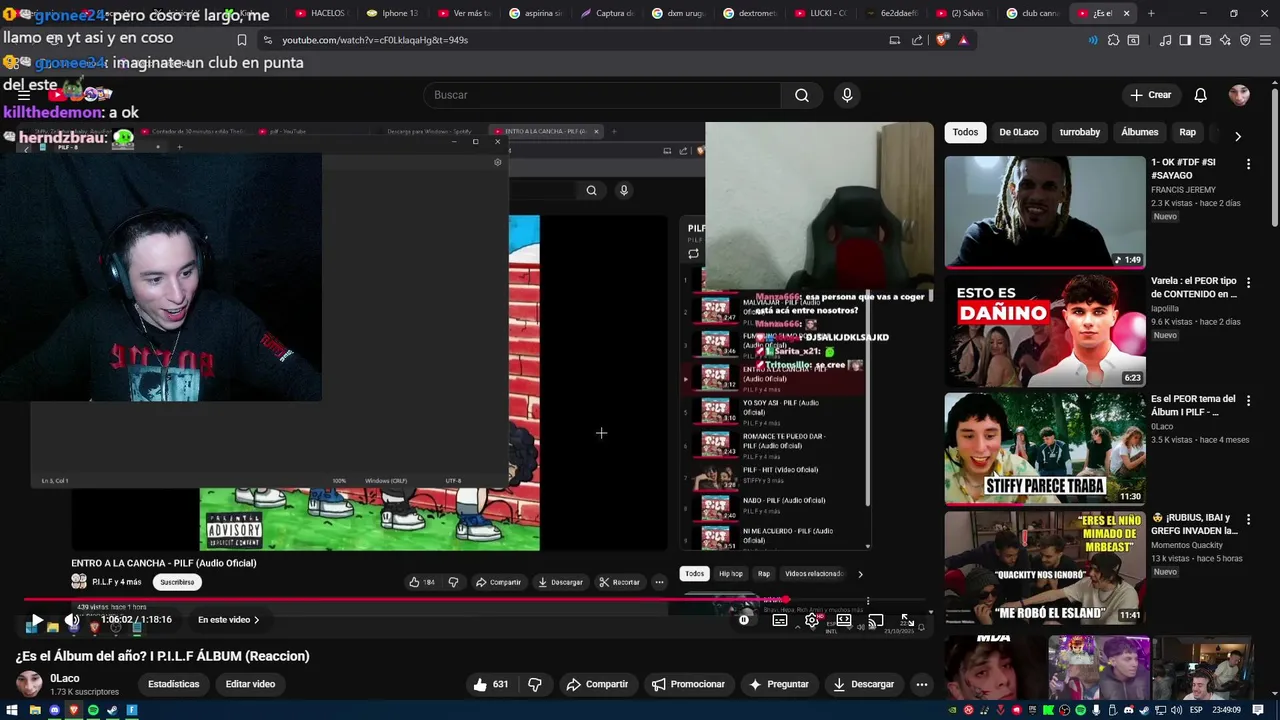Select the "De 0Laco" filter chip
This screenshot has width=1280, height=720.
pyautogui.click(x=1019, y=132)
